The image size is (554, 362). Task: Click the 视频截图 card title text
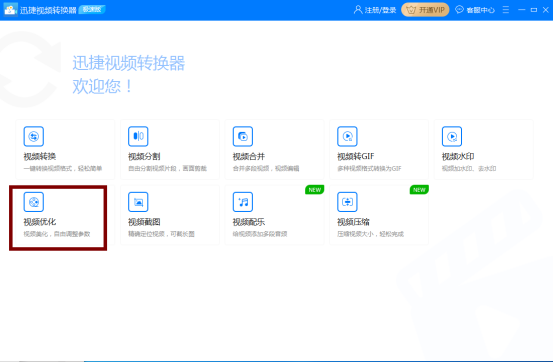click(x=144, y=222)
